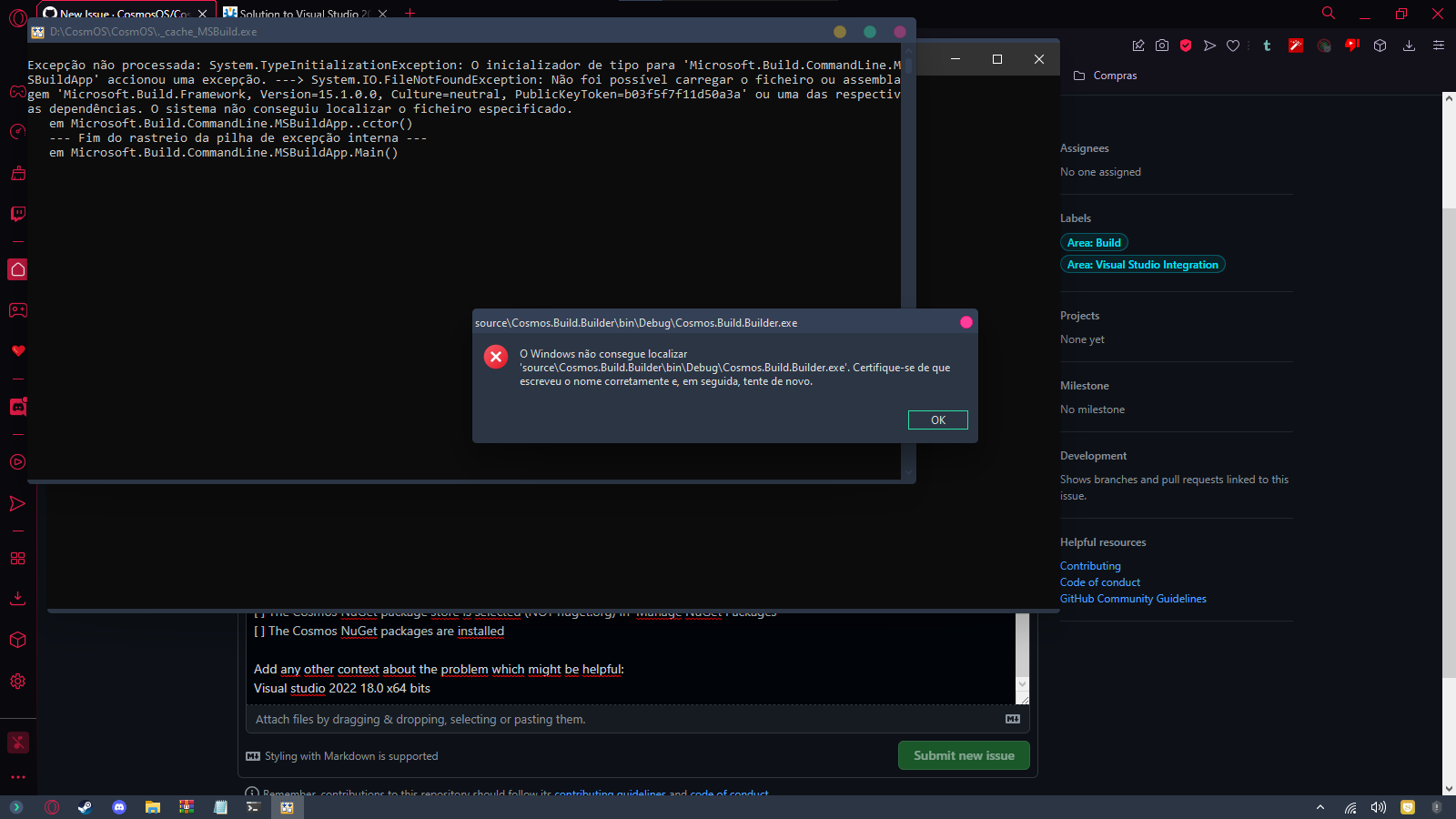Expand hidden system tray icons

click(1320, 807)
